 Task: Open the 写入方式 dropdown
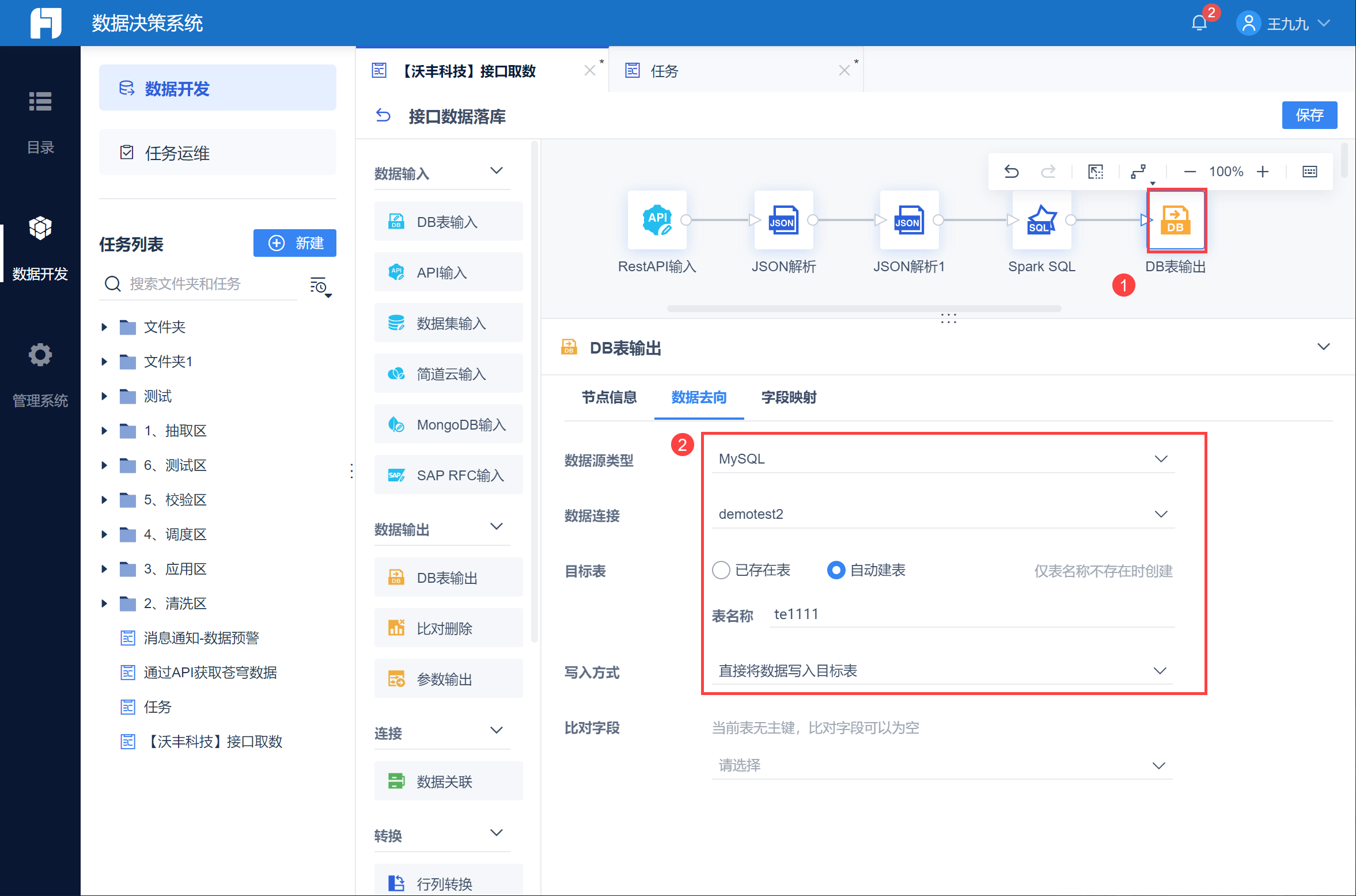942,671
